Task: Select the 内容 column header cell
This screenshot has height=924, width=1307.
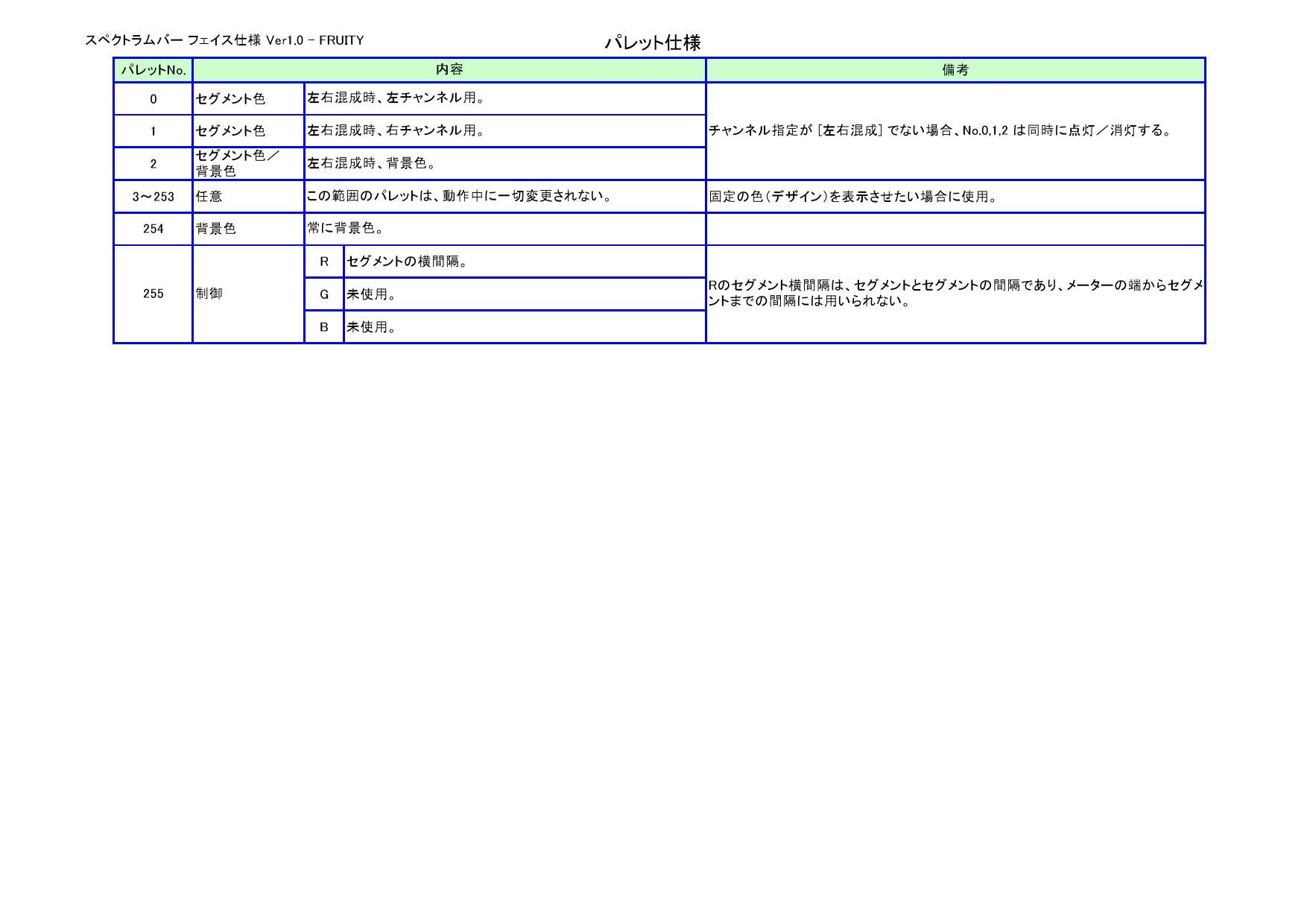Action: [449, 70]
